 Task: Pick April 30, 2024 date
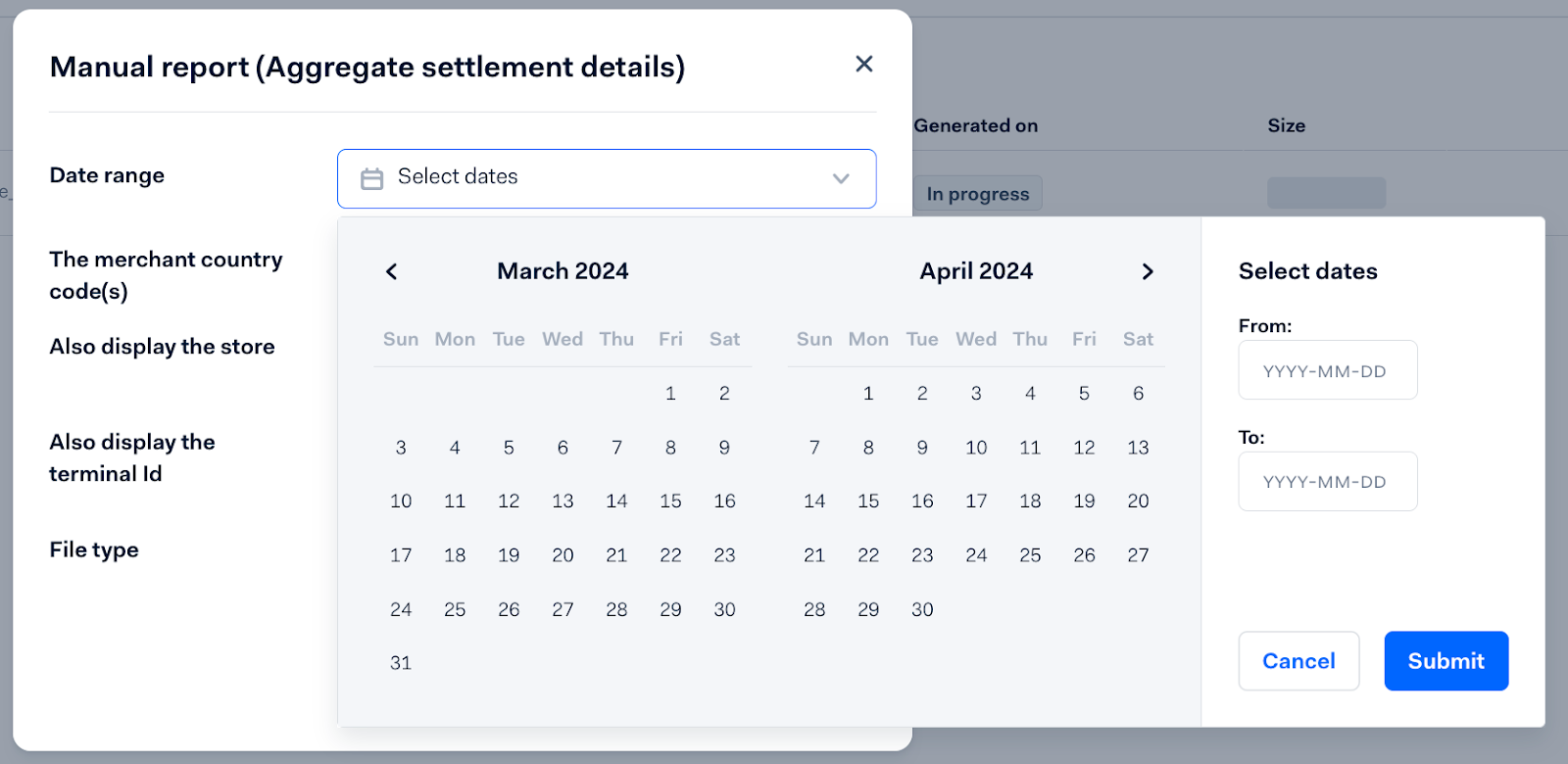922,609
